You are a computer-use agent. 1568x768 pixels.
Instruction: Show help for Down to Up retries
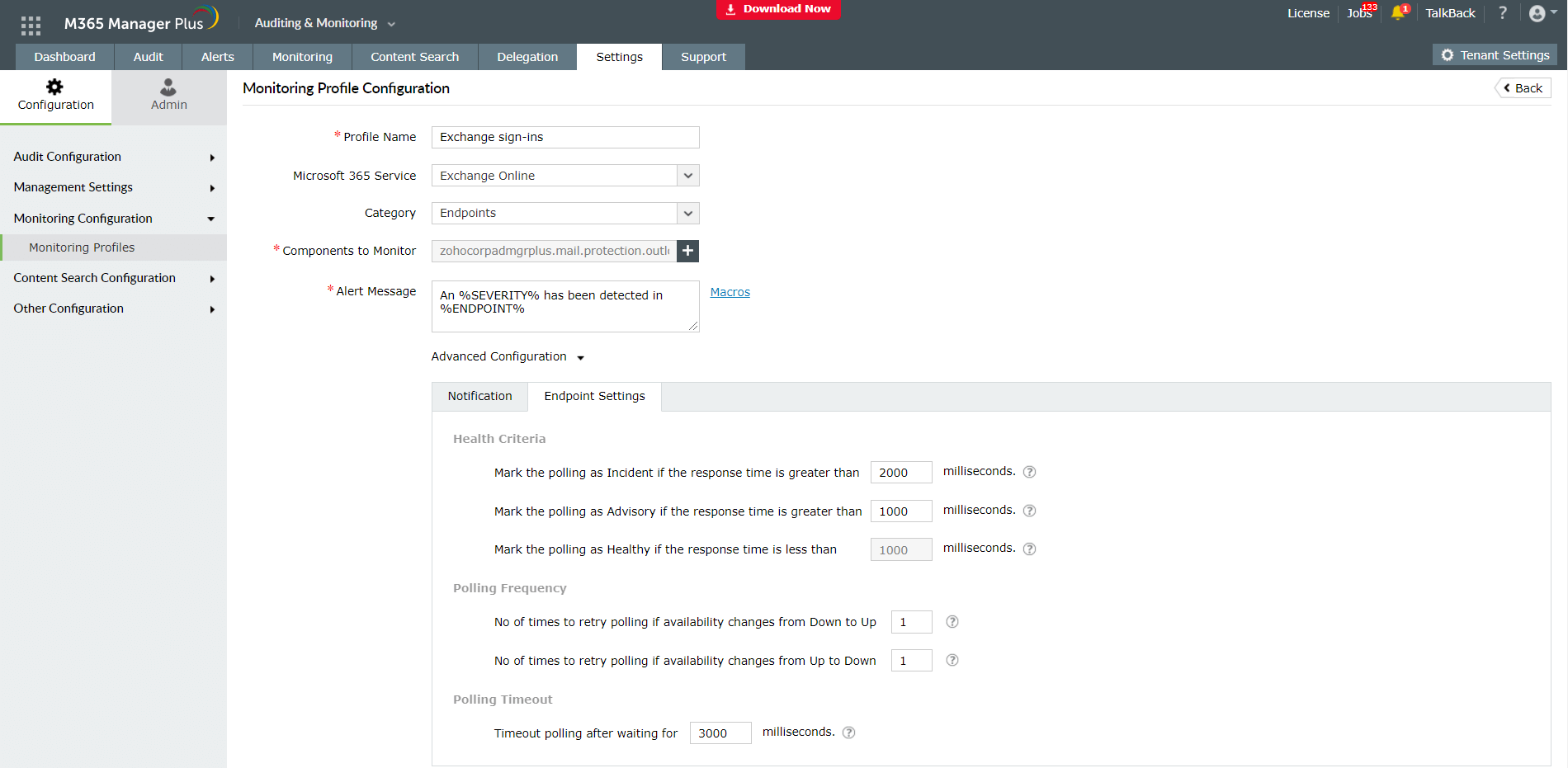(x=952, y=622)
